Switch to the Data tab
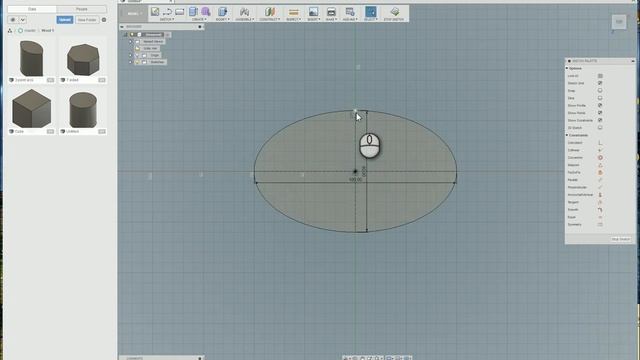640x360 pixels. coord(32,9)
